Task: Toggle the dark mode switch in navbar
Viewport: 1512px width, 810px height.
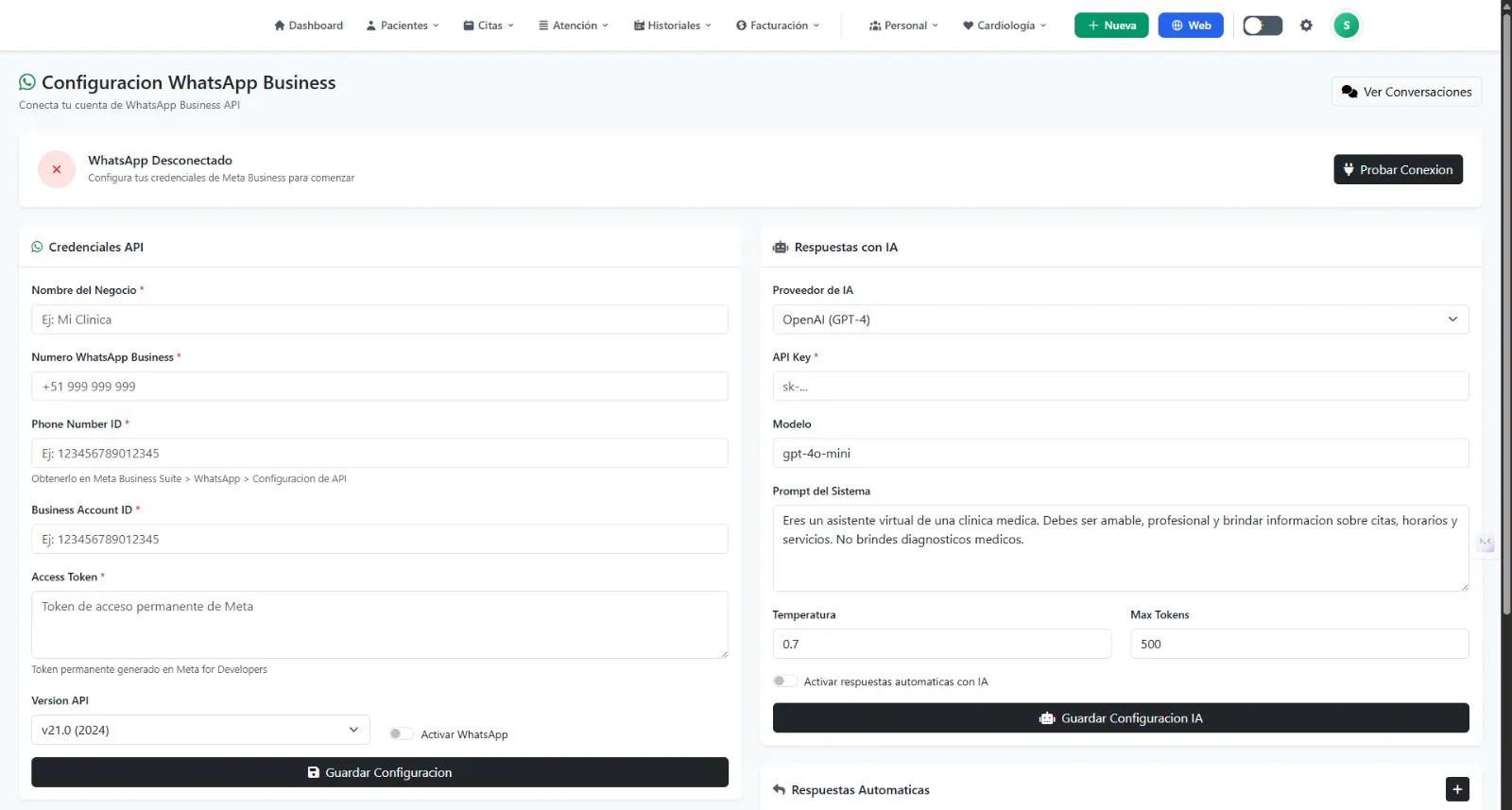Action: pos(1262,26)
